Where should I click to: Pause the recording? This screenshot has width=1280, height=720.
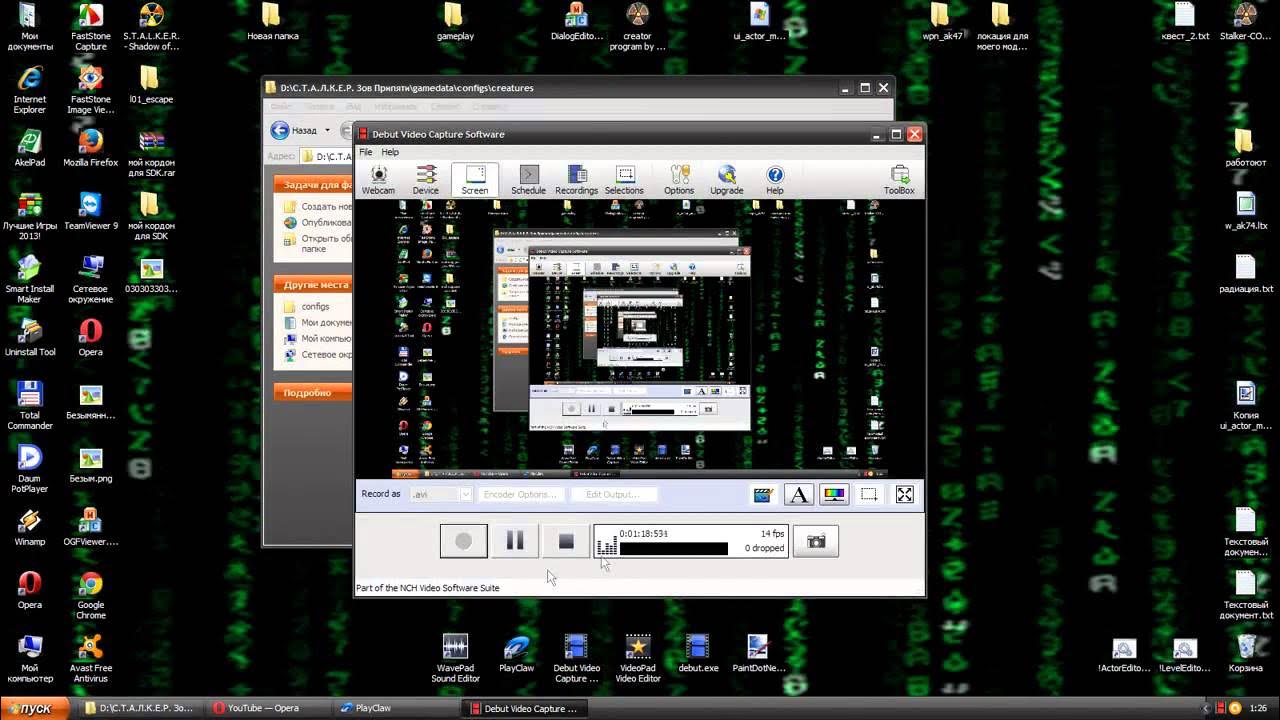[515, 541]
